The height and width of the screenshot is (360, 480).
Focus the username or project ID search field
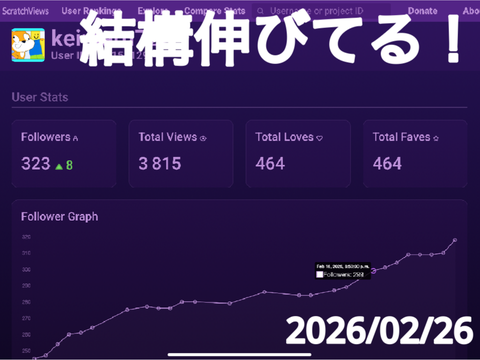321,11
